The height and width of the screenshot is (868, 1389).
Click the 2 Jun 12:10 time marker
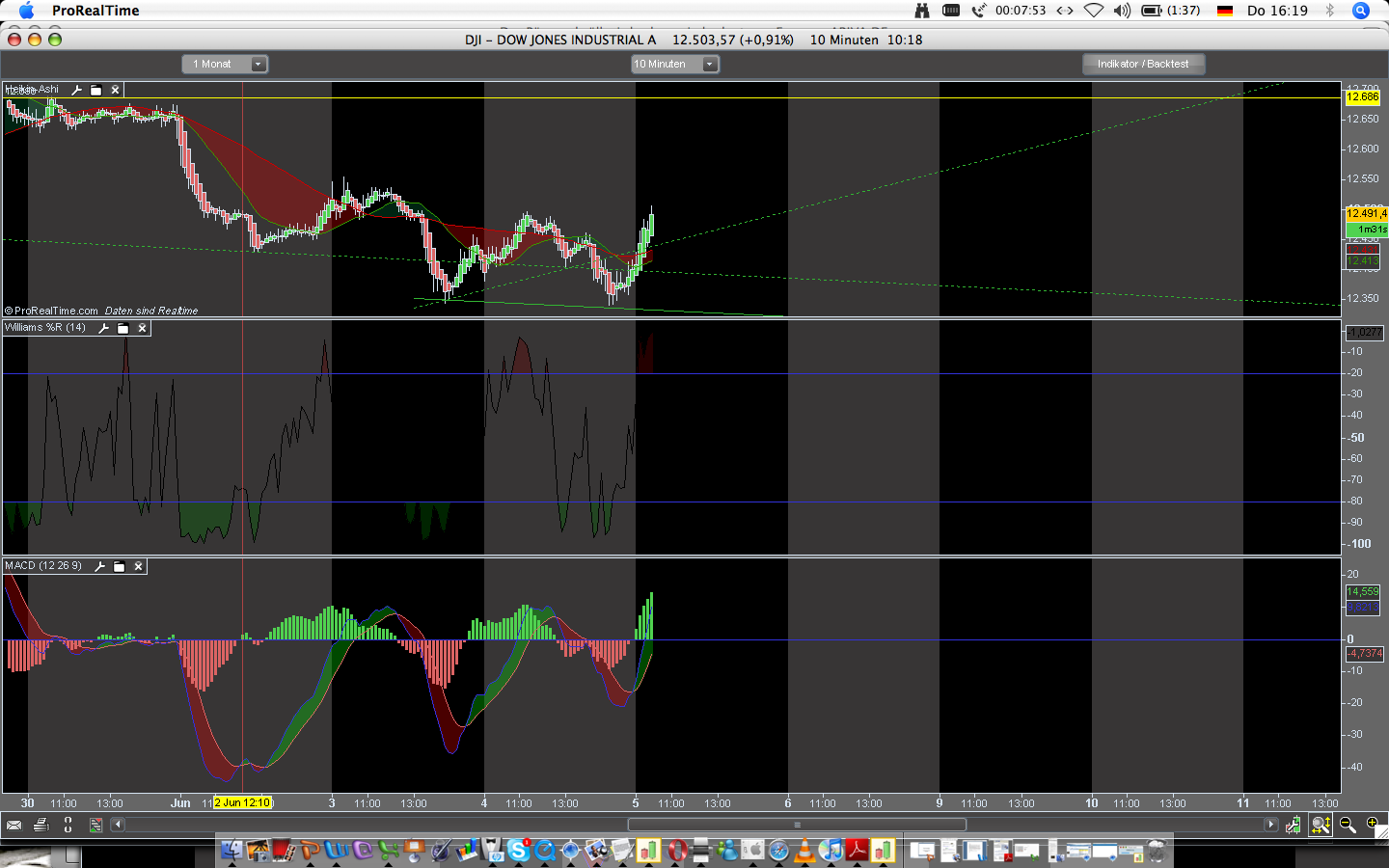tap(243, 802)
